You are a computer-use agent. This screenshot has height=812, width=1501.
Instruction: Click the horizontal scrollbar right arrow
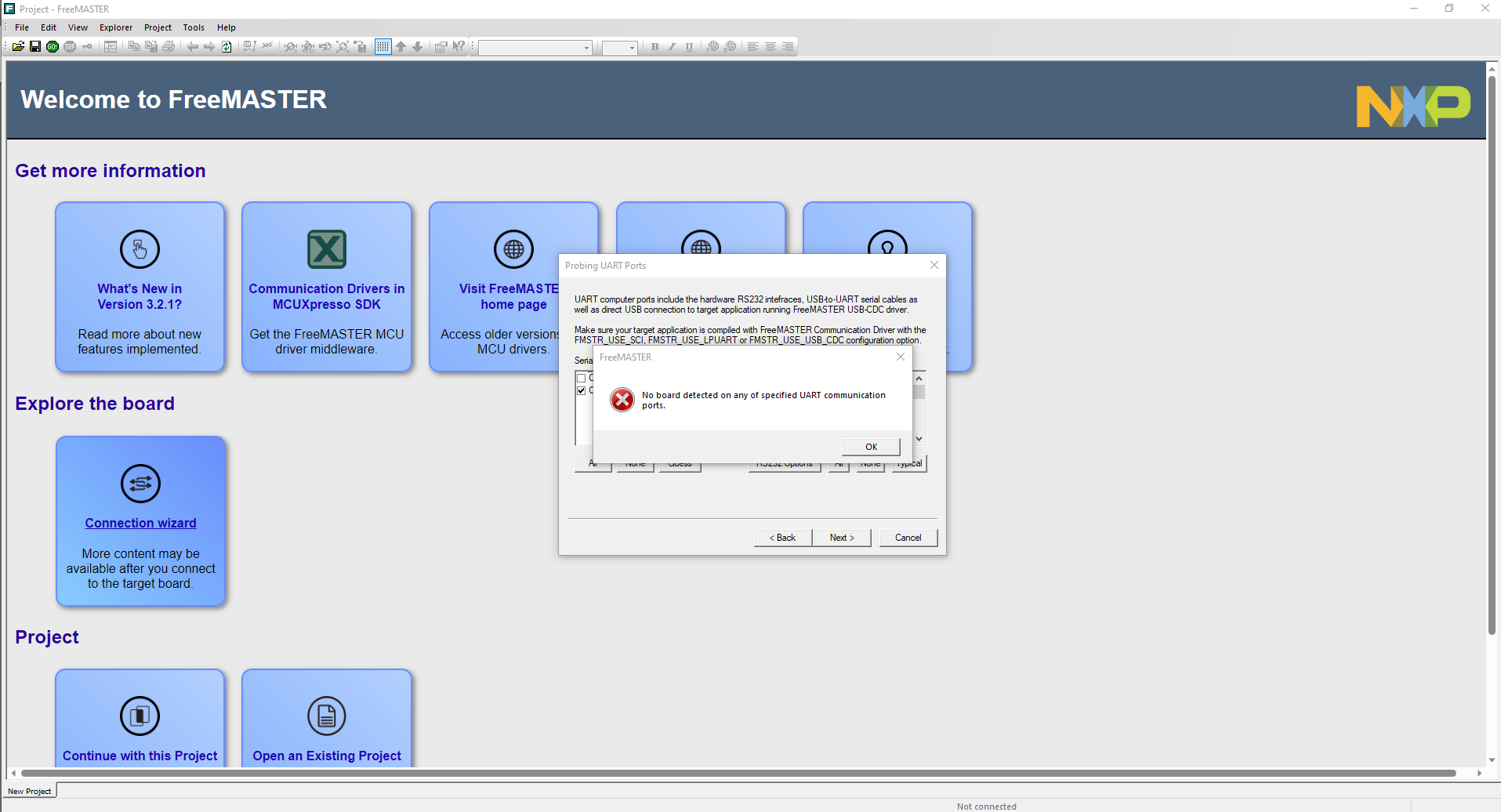1479,773
